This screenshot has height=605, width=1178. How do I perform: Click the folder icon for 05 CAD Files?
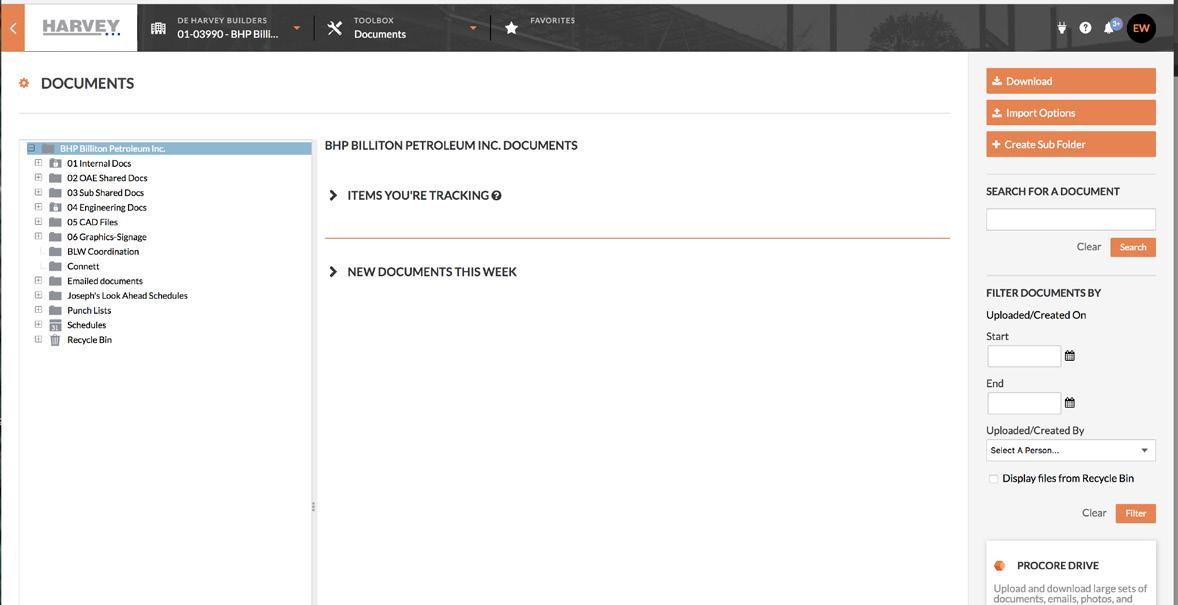[x=55, y=222]
